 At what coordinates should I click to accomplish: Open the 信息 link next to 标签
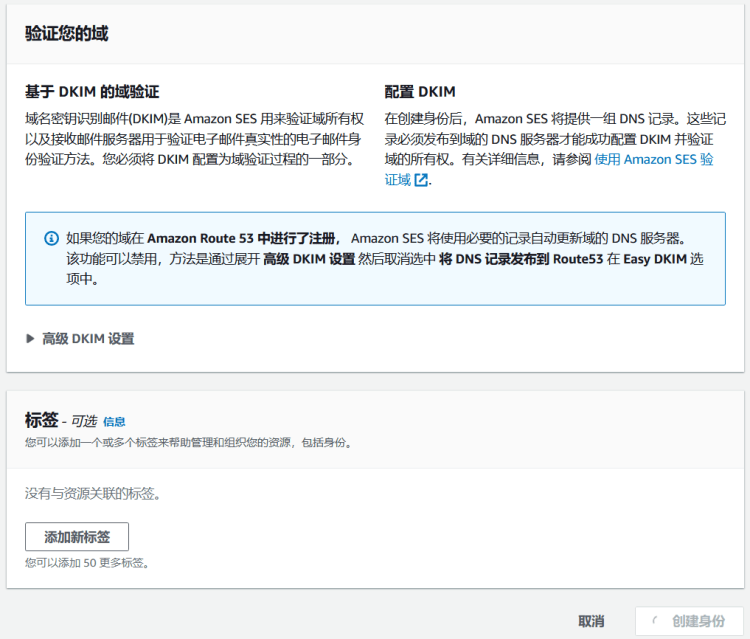pyautogui.click(x=114, y=422)
